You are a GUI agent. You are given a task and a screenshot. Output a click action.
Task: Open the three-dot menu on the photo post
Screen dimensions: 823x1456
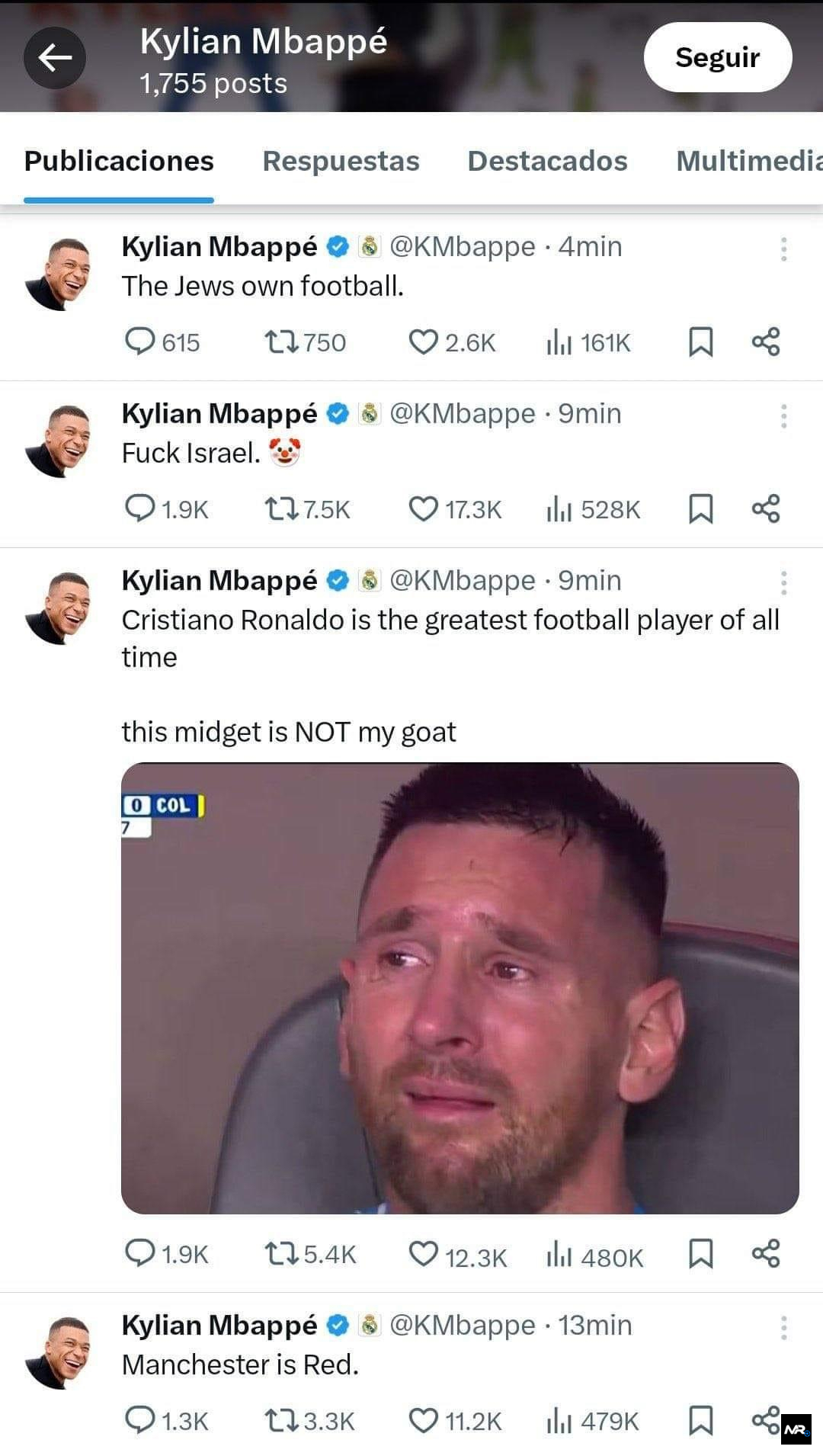(783, 583)
